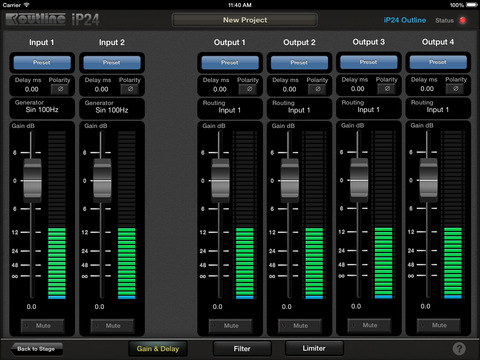Open the help question mark icon
The height and width of the screenshot is (360, 480).
pos(459,349)
